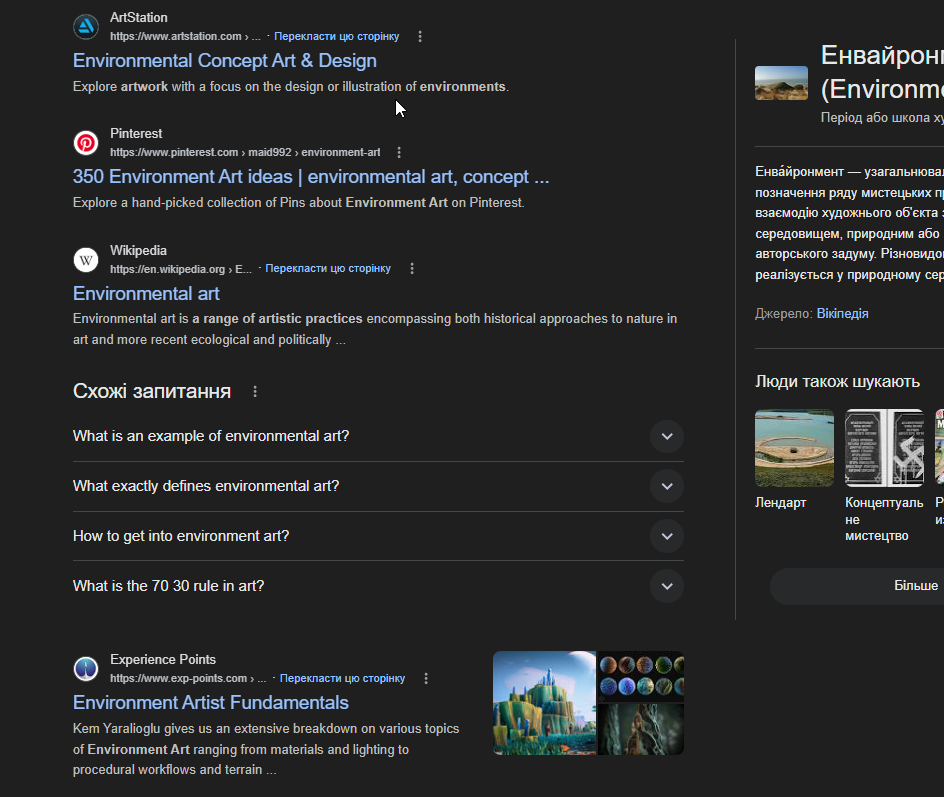Click the exp-points.com URL breadcrumb

pyautogui.click(x=188, y=678)
